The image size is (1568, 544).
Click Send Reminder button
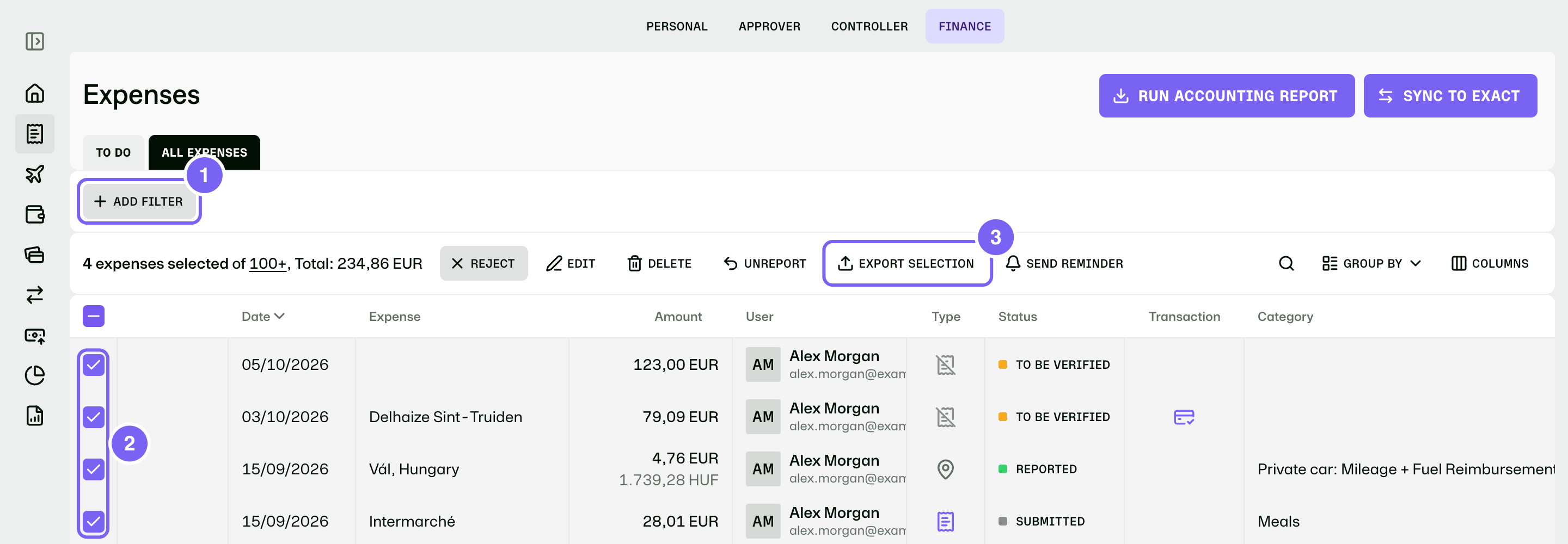point(1064,263)
